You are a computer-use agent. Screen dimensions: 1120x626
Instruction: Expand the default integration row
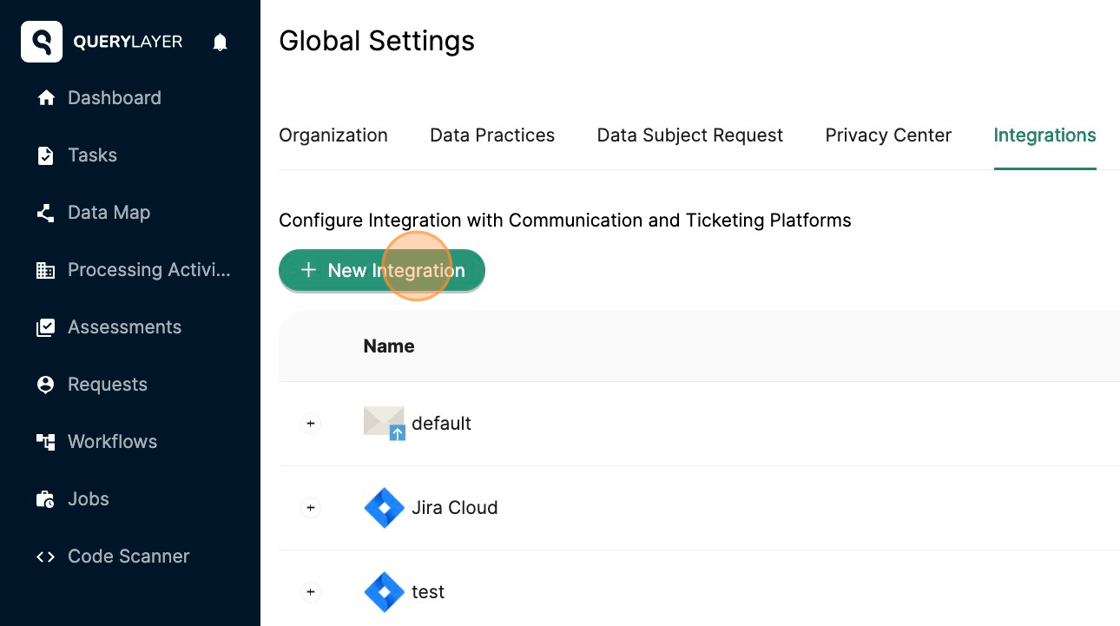click(x=310, y=423)
